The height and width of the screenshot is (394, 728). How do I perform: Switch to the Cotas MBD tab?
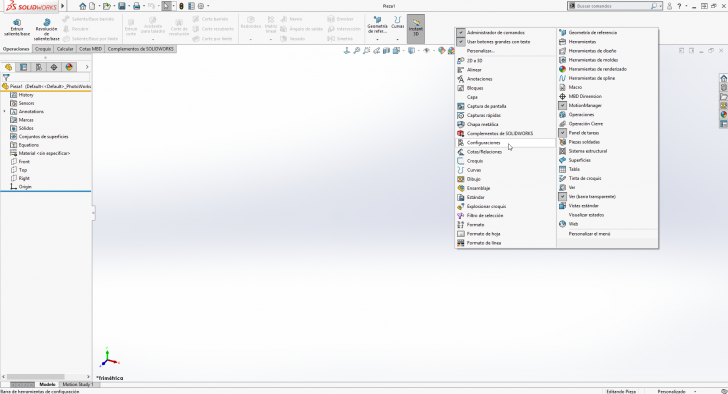pos(91,49)
